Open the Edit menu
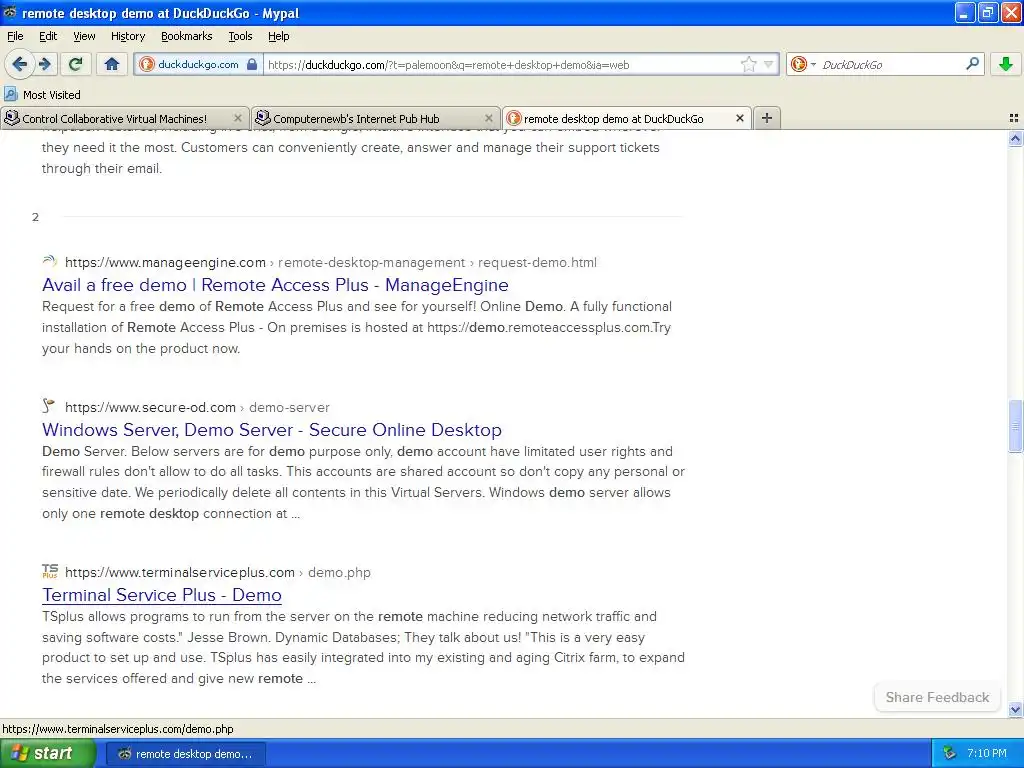The height and width of the screenshot is (768, 1024). point(48,36)
